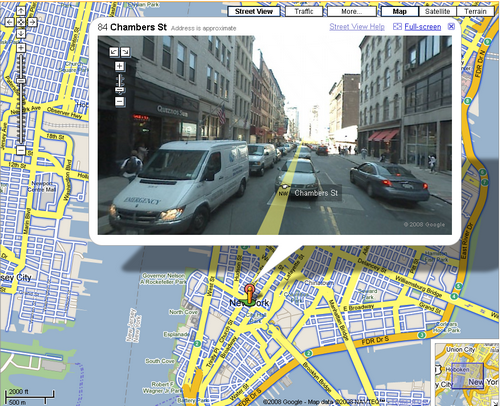500x406 pixels.
Task: Click the full-screen expand icon
Action: [397, 27]
